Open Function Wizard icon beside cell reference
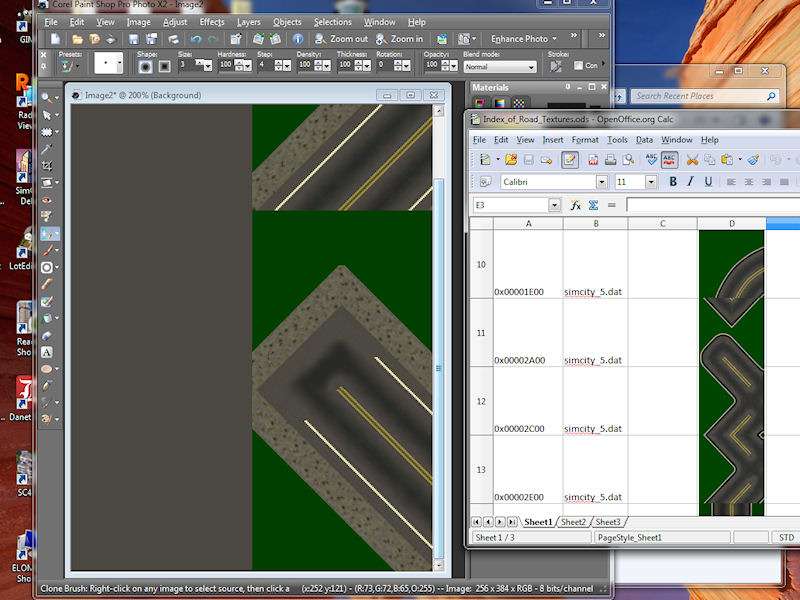 (575, 205)
